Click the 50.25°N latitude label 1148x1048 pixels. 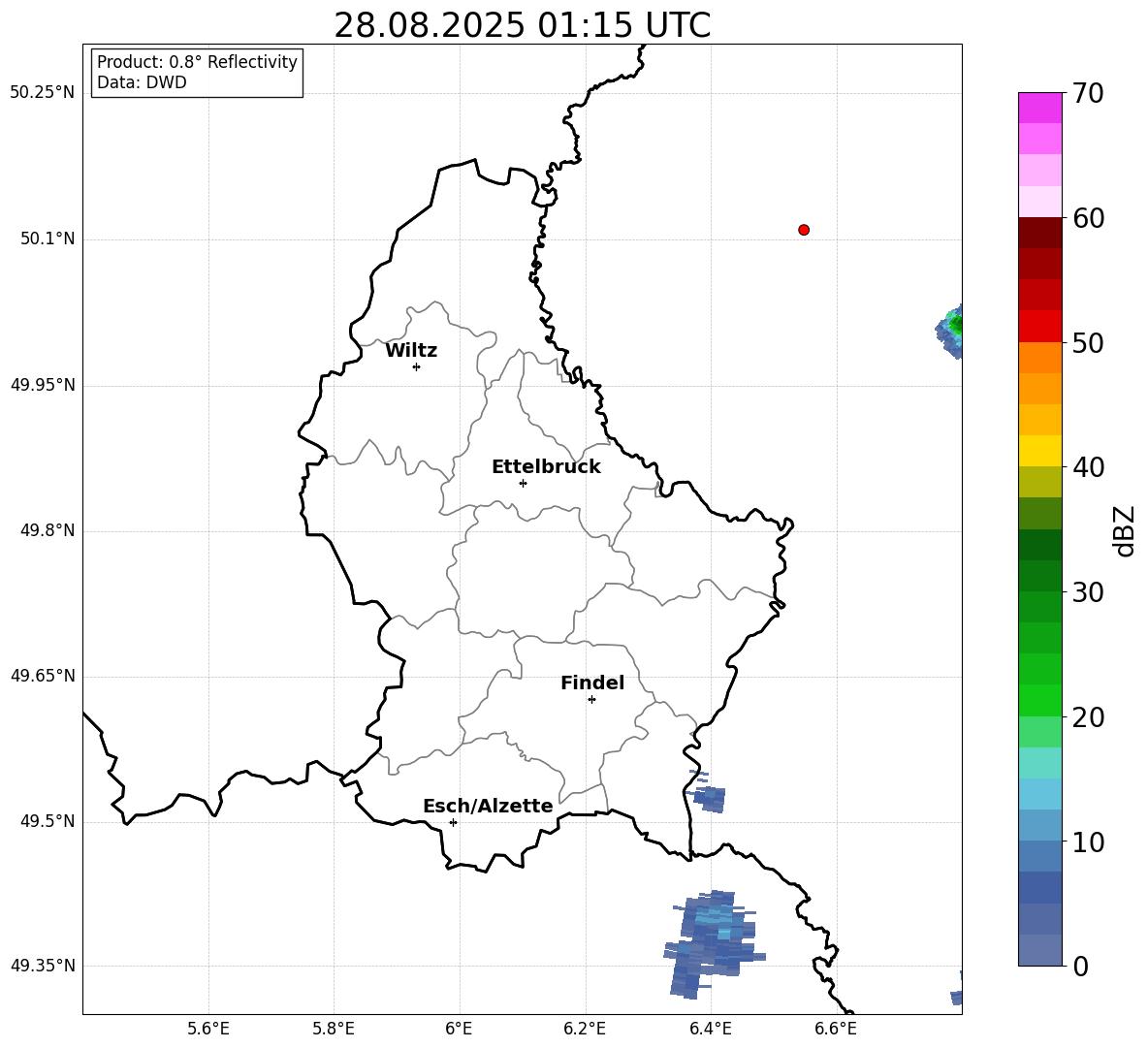43,93
